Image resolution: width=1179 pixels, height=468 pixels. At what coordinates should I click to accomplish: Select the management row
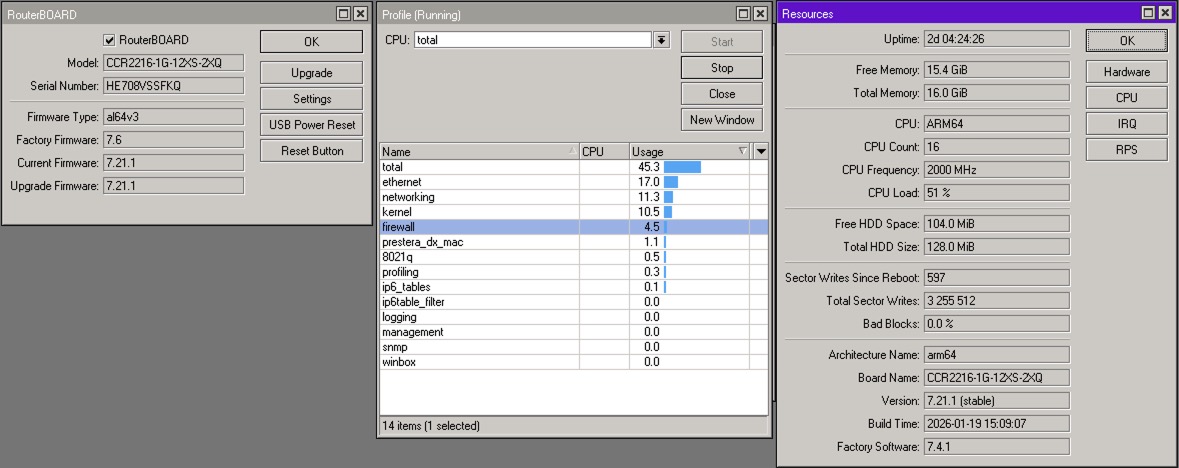tap(574, 333)
